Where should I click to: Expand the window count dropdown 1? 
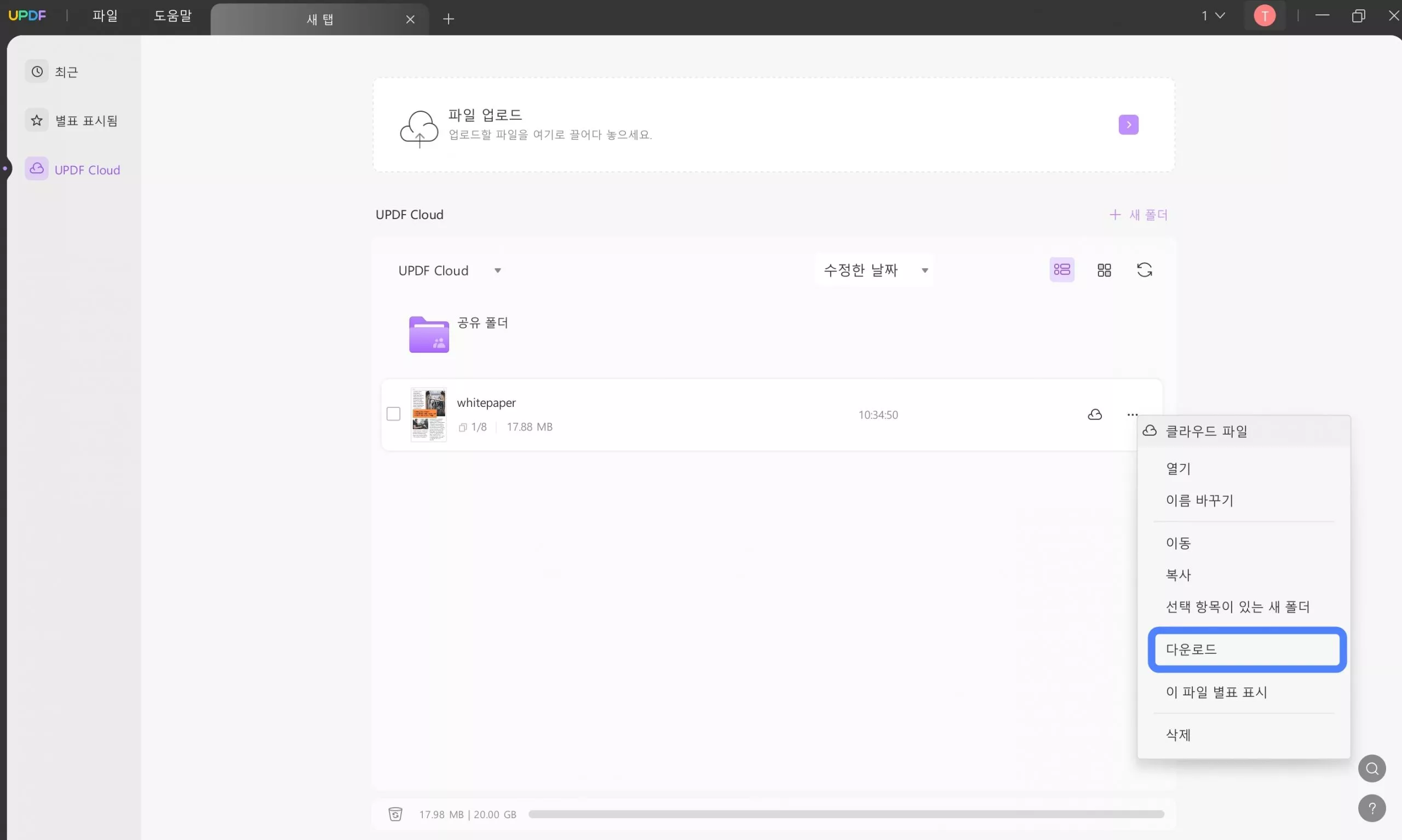coord(1213,16)
